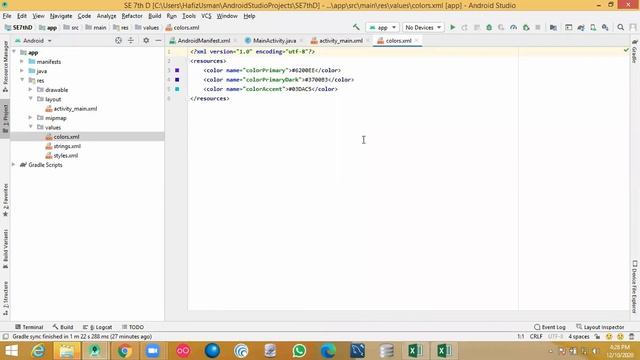Open the Build tool window
This screenshot has width=640, height=360.
tap(63, 327)
